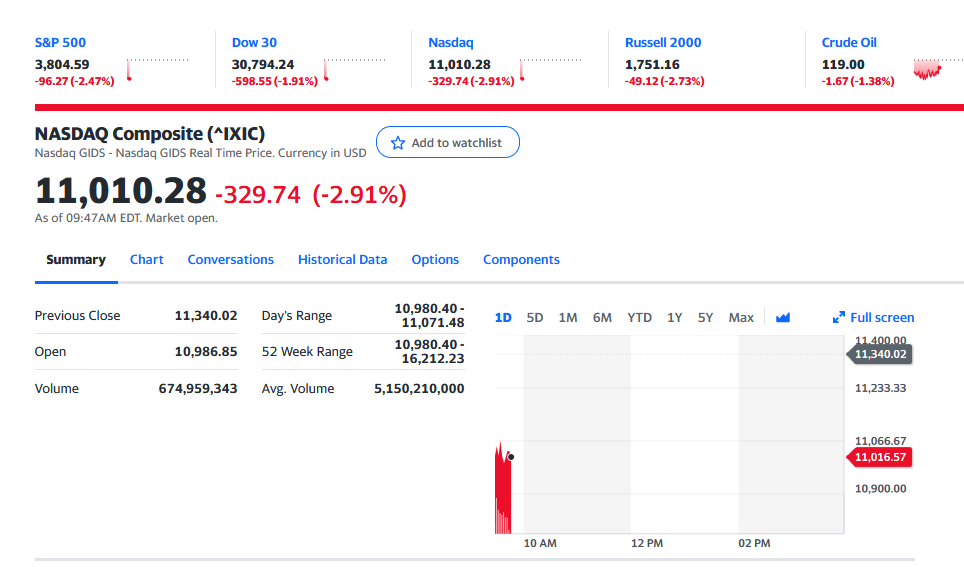This screenshot has height=567, width=964.
Task: Select the YTD chart range
Action: click(639, 317)
